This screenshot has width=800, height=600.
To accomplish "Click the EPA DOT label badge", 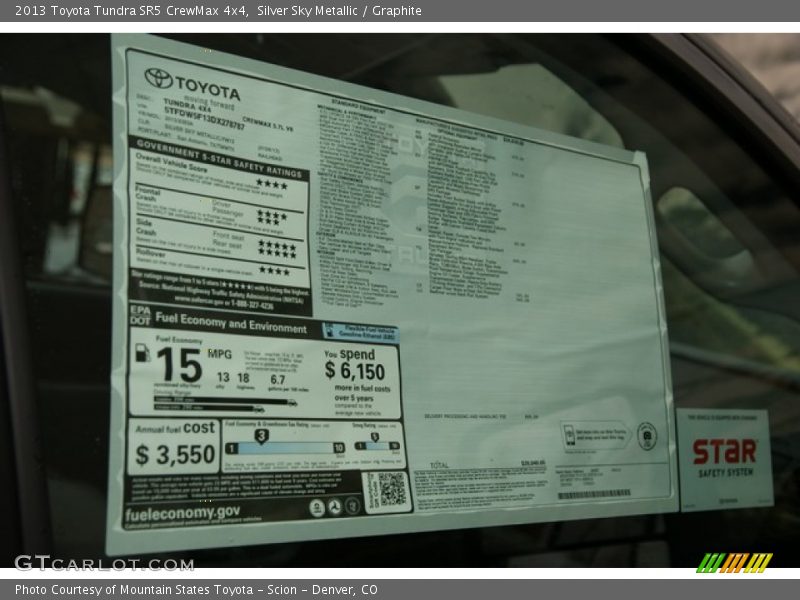I will [140, 315].
